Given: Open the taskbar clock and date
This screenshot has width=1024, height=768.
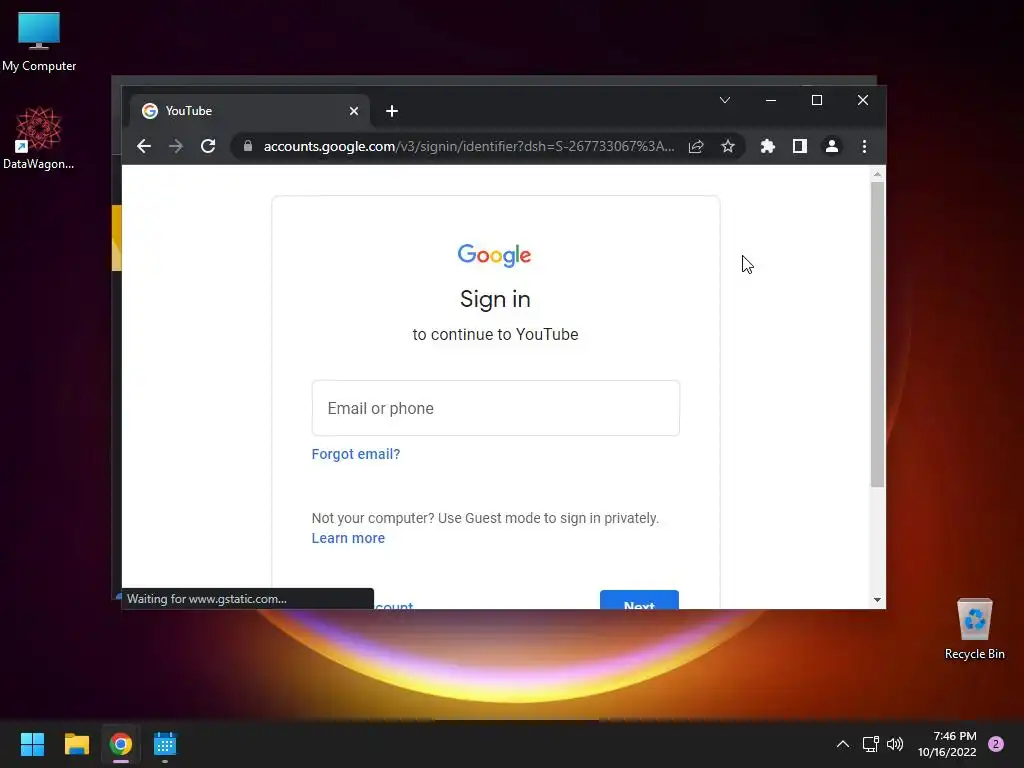Looking at the screenshot, I should [x=947, y=744].
